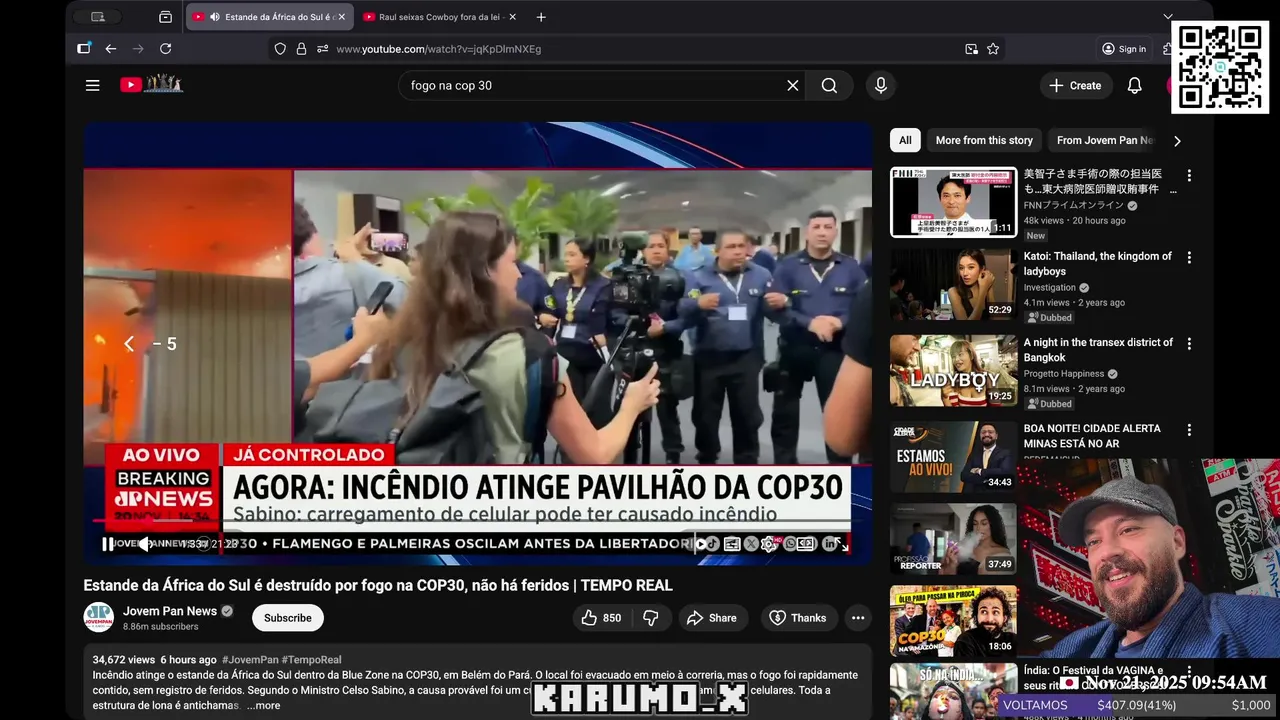Image resolution: width=1280 pixels, height=720 pixels.
Task: Switch to Raul Seixas Cowboy tab
Action: coord(439,17)
